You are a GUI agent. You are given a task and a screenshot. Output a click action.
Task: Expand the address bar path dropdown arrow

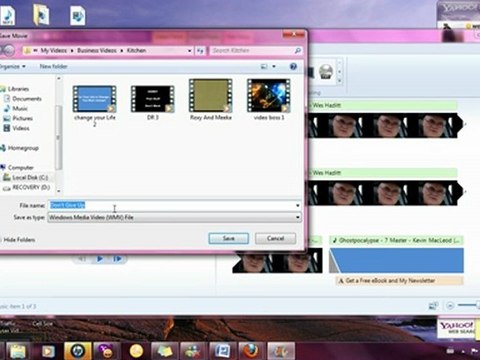(x=189, y=51)
